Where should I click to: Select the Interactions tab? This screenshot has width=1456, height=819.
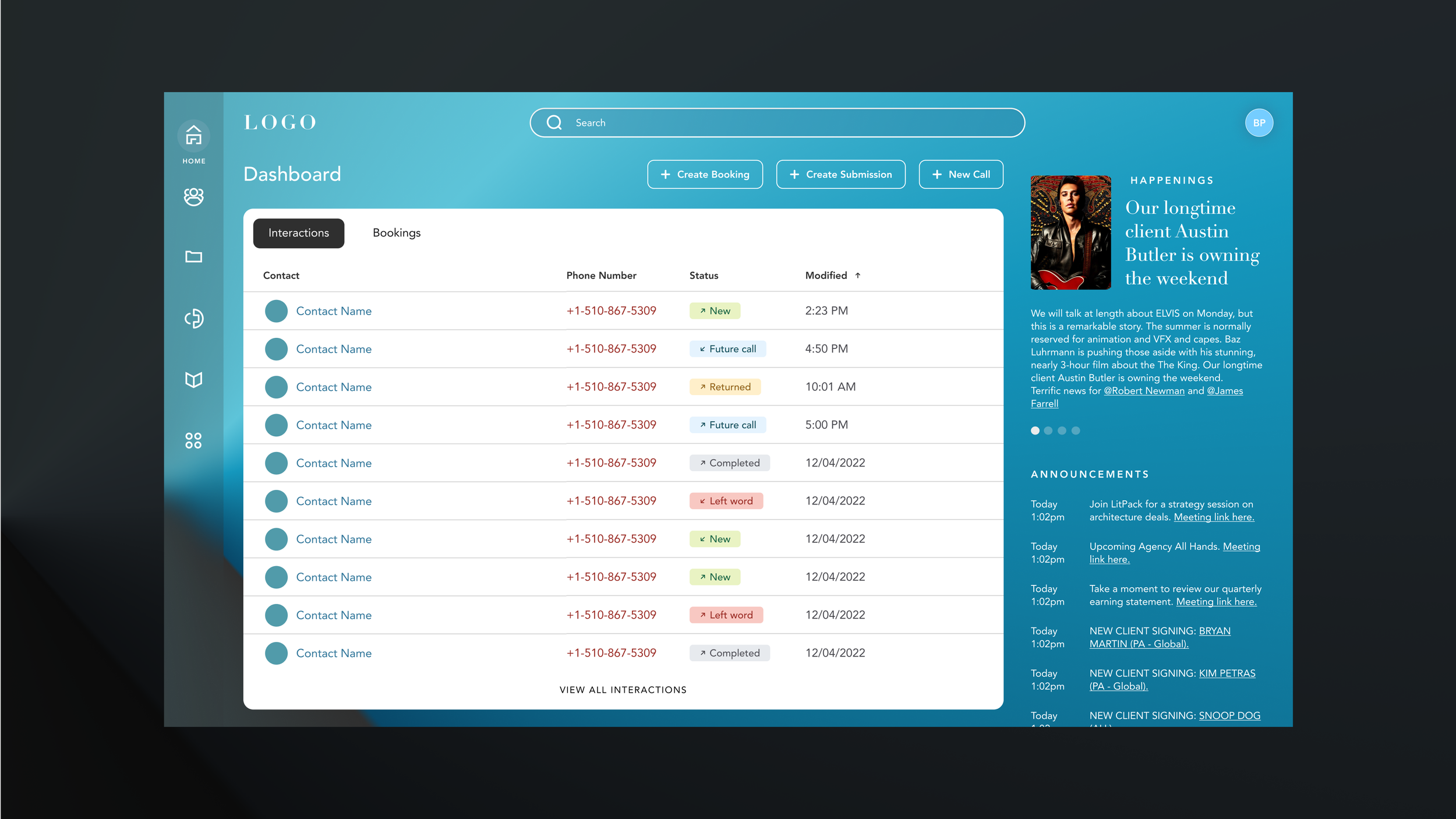coord(298,233)
